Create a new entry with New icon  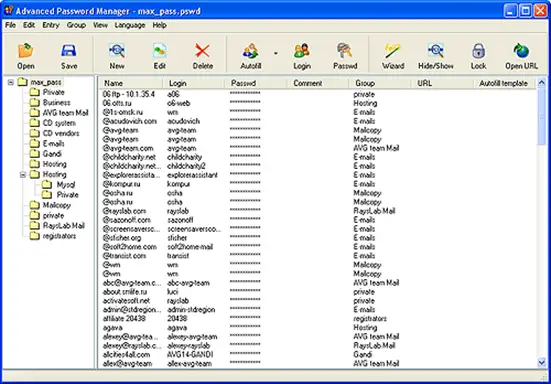117,51
